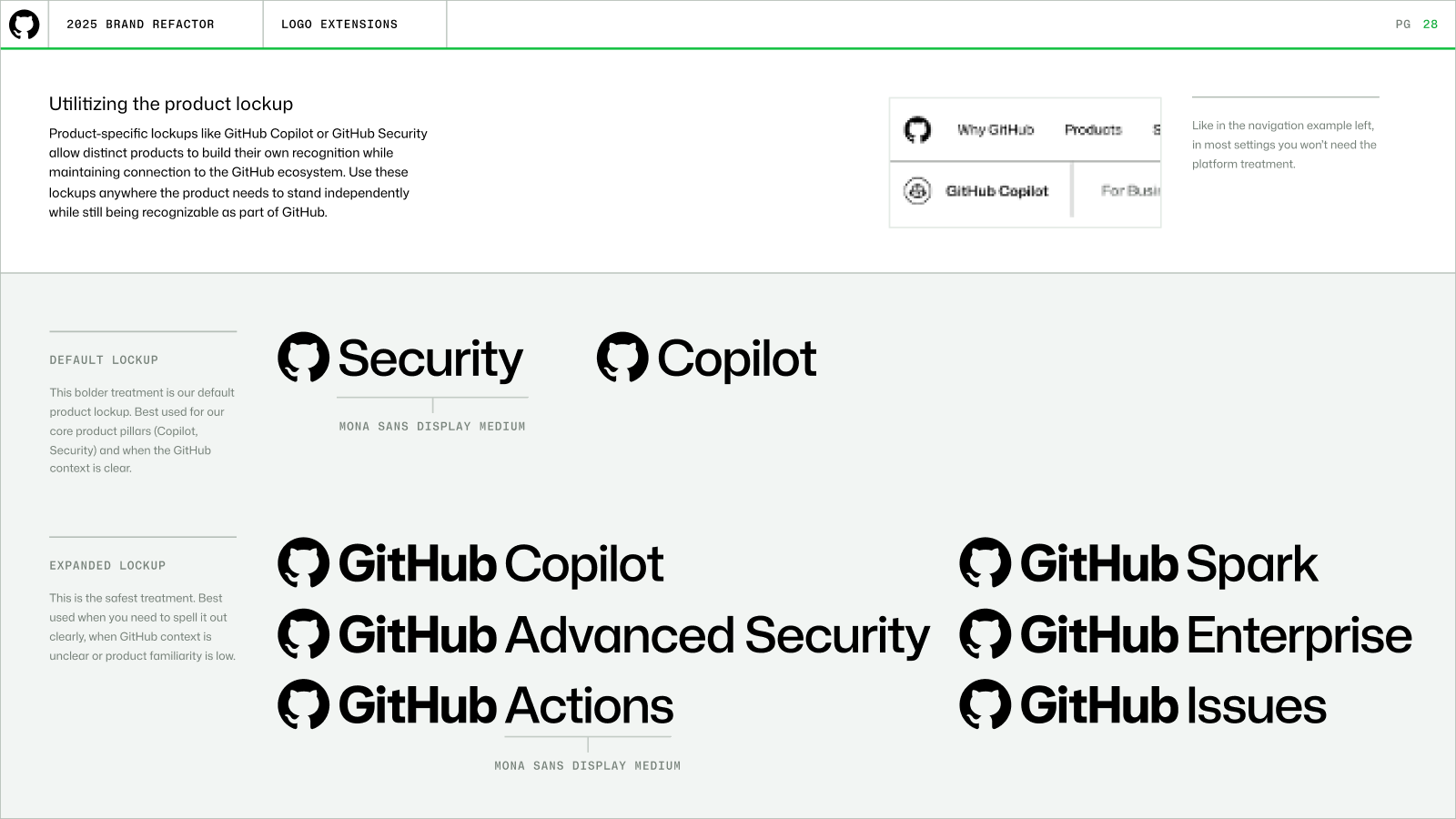
Task: Open Products in the navigation example
Action: 1093,130
